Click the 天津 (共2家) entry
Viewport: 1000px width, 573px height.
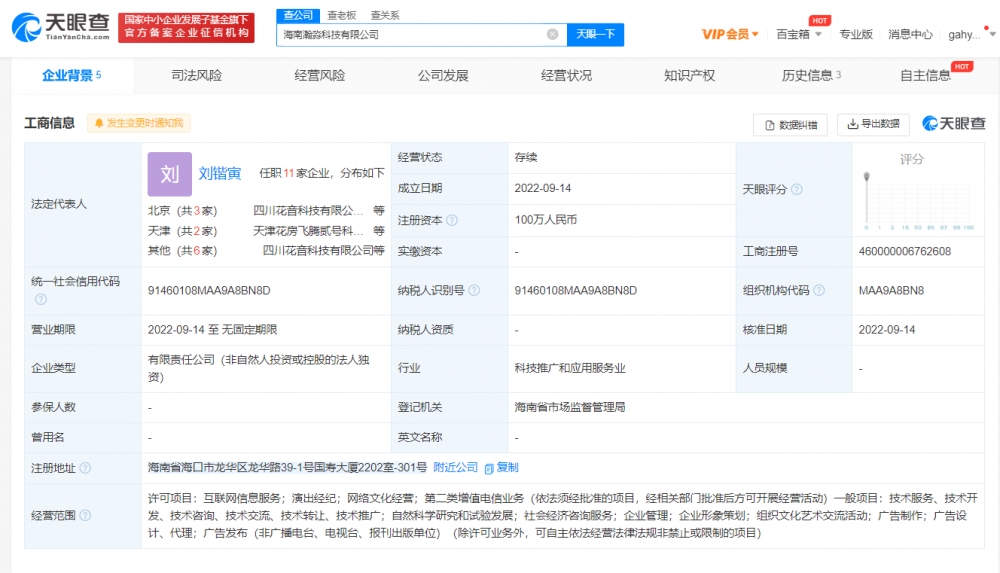point(182,230)
